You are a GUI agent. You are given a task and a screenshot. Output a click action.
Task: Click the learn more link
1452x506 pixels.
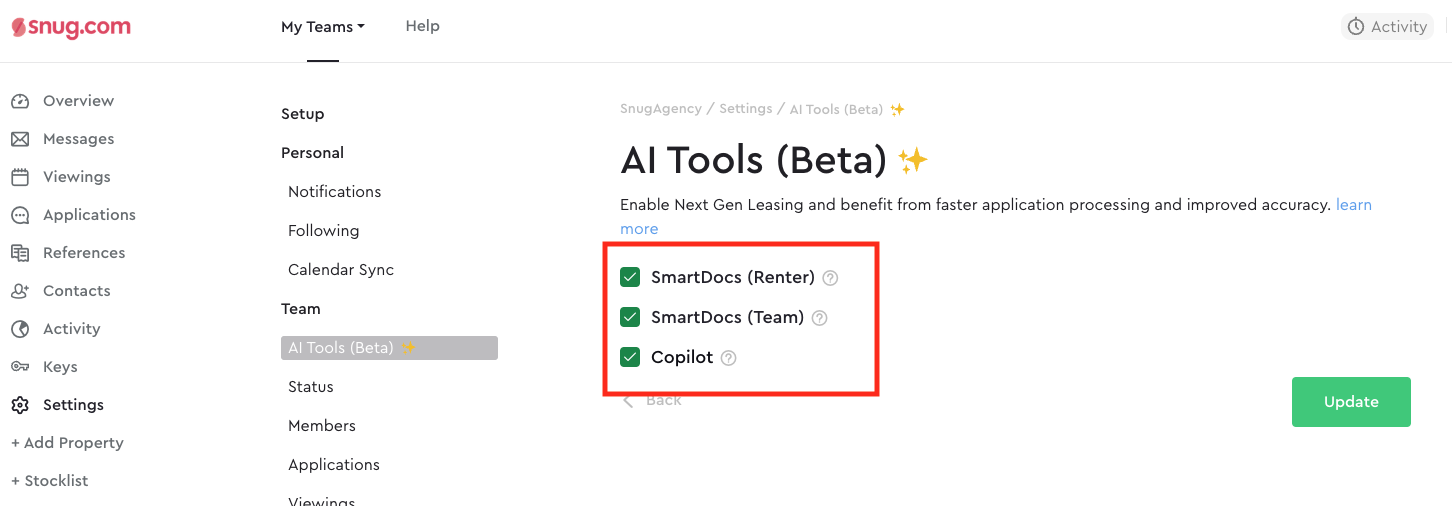coord(1354,205)
